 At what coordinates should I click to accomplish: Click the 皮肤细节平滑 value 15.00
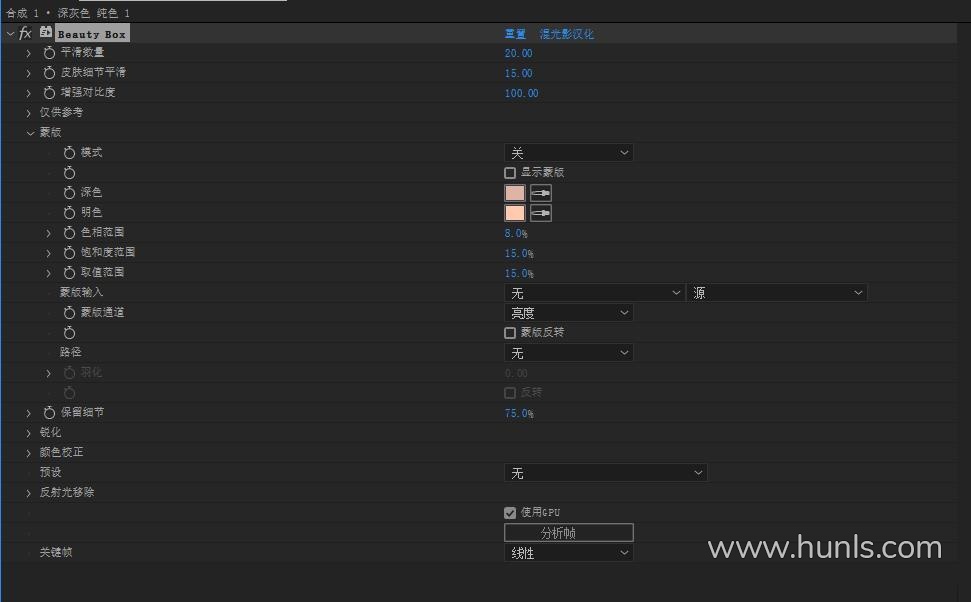[x=518, y=73]
